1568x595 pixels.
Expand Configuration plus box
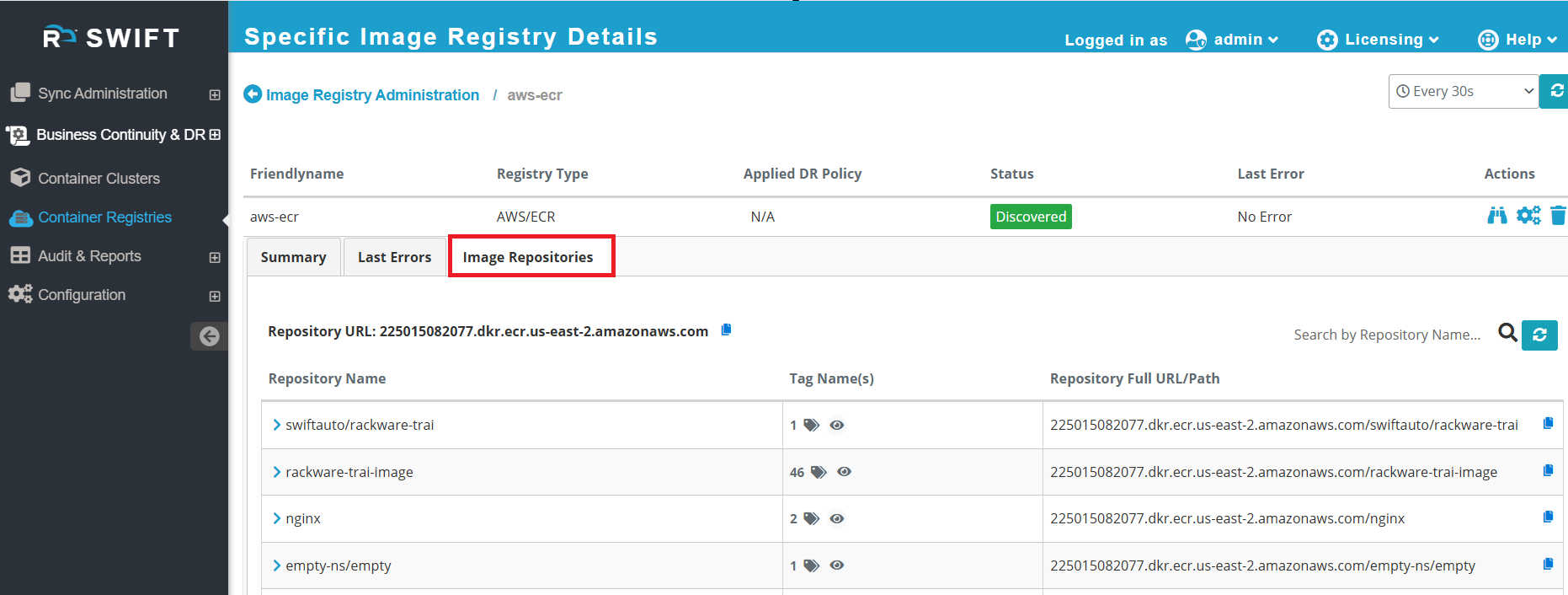215,297
